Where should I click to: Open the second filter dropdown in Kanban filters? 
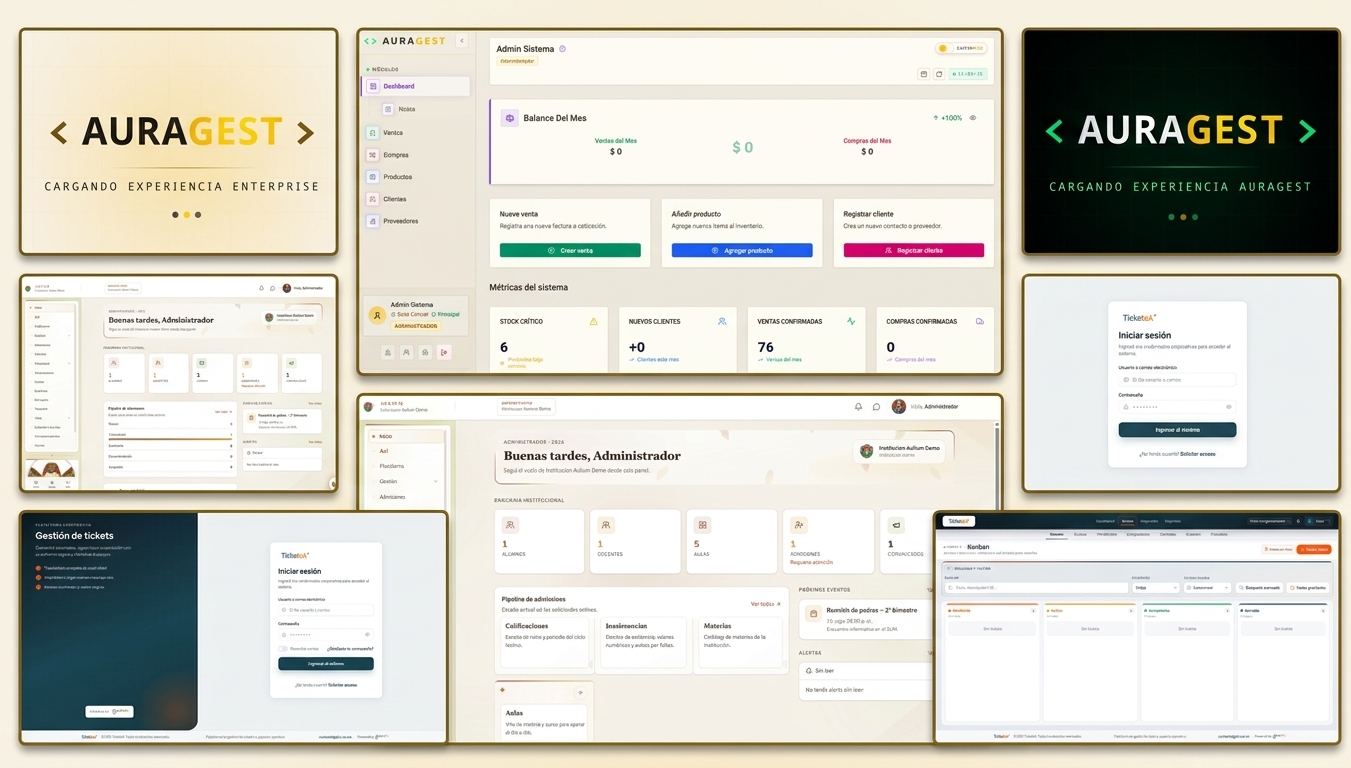click(1207, 588)
